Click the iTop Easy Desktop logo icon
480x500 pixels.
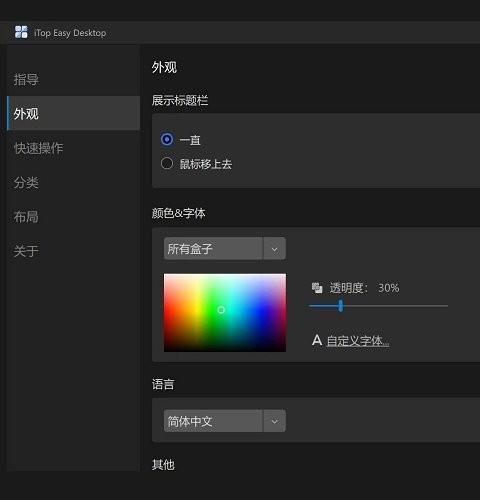click(x=21, y=32)
